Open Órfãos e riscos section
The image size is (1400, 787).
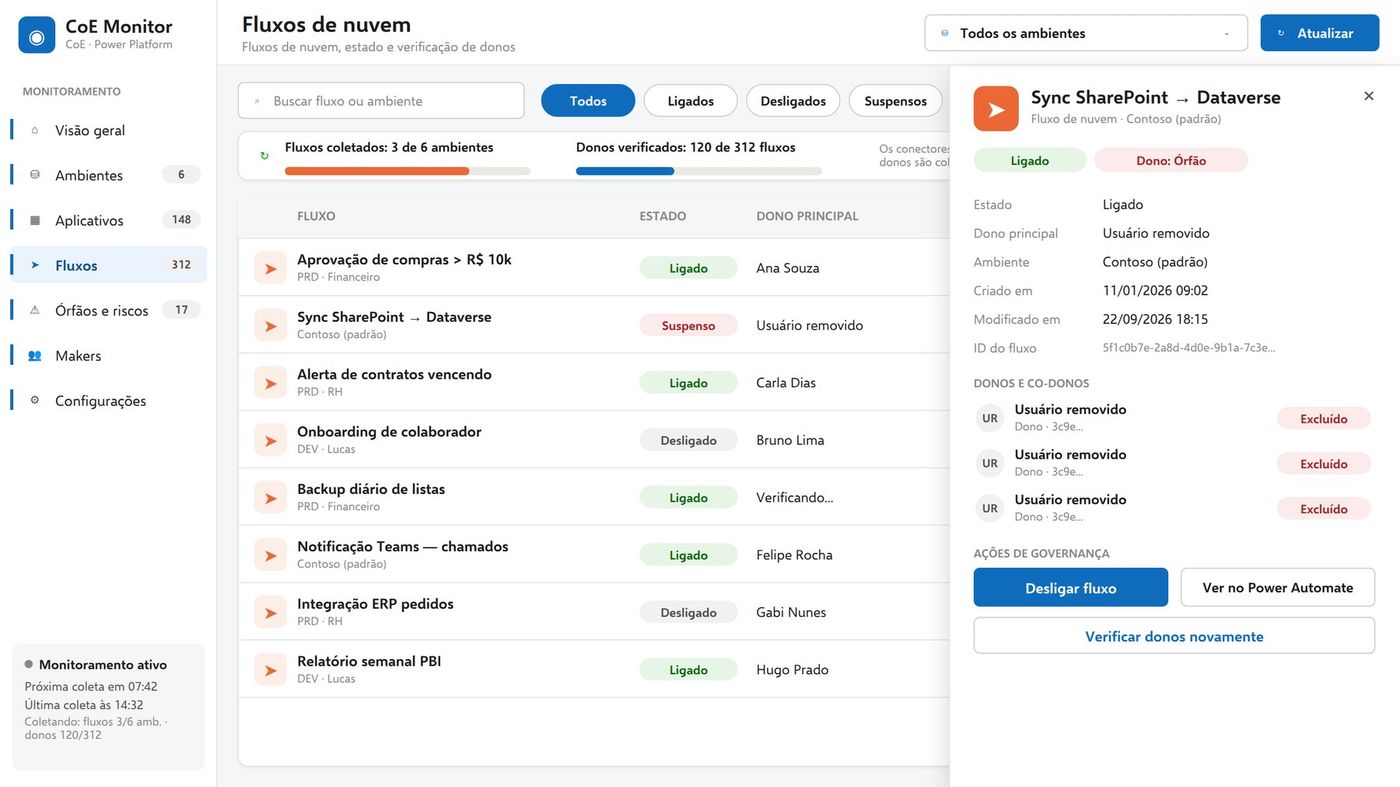coord(108,310)
